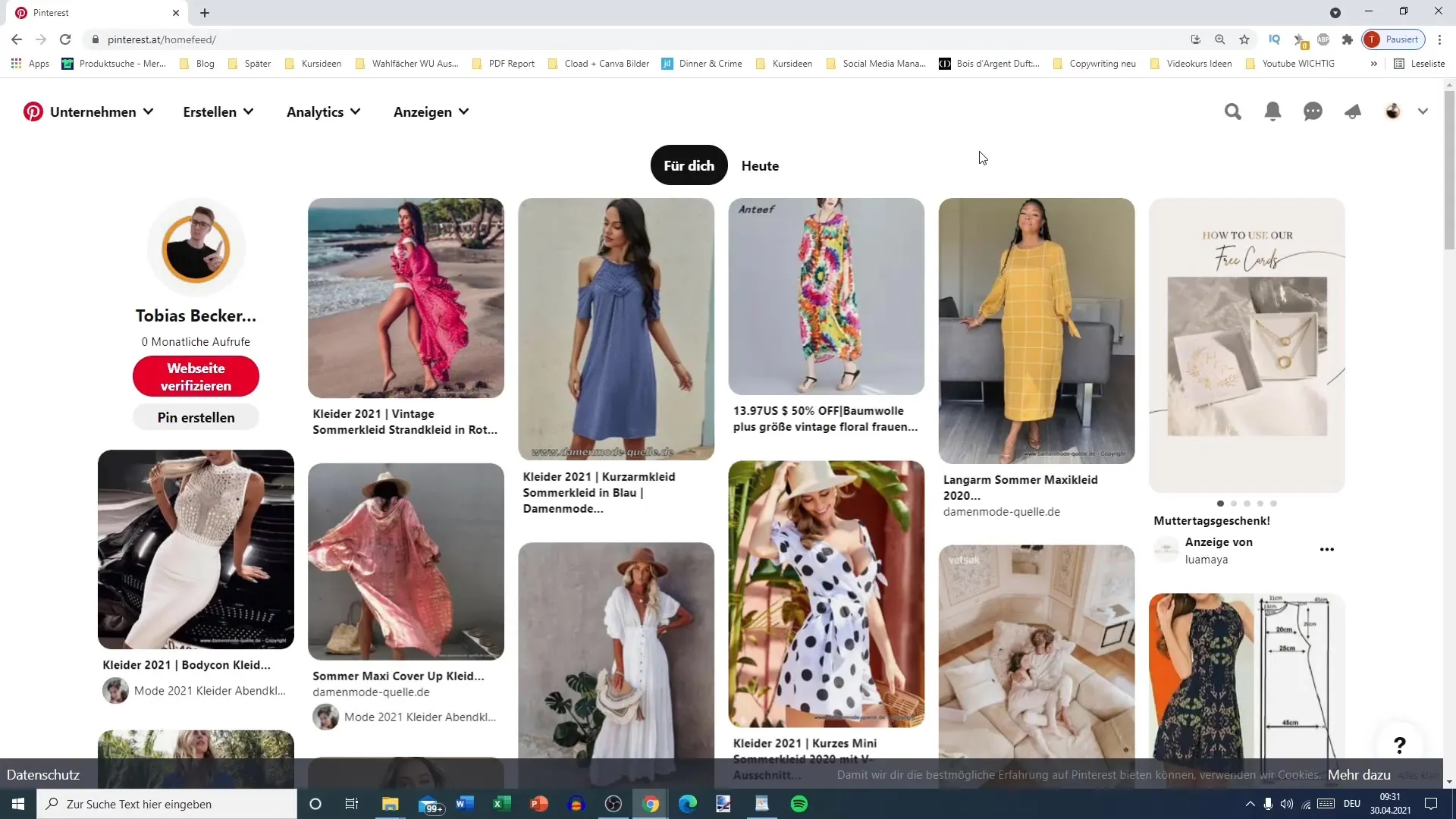Click the user profile account icon

point(1393,111)
